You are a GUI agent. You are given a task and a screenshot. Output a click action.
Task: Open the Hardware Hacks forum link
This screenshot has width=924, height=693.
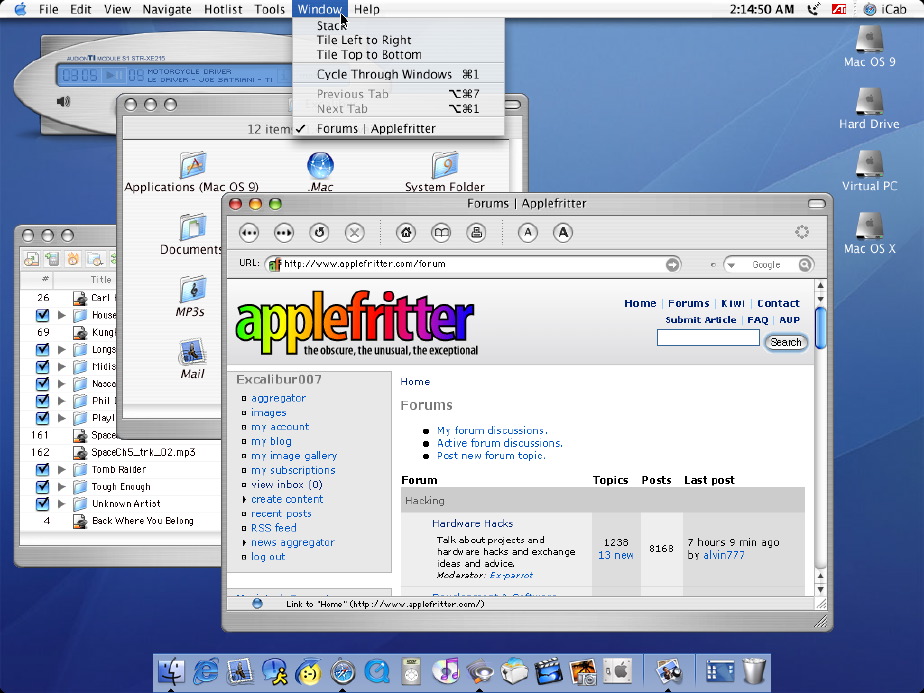(472, 523)
